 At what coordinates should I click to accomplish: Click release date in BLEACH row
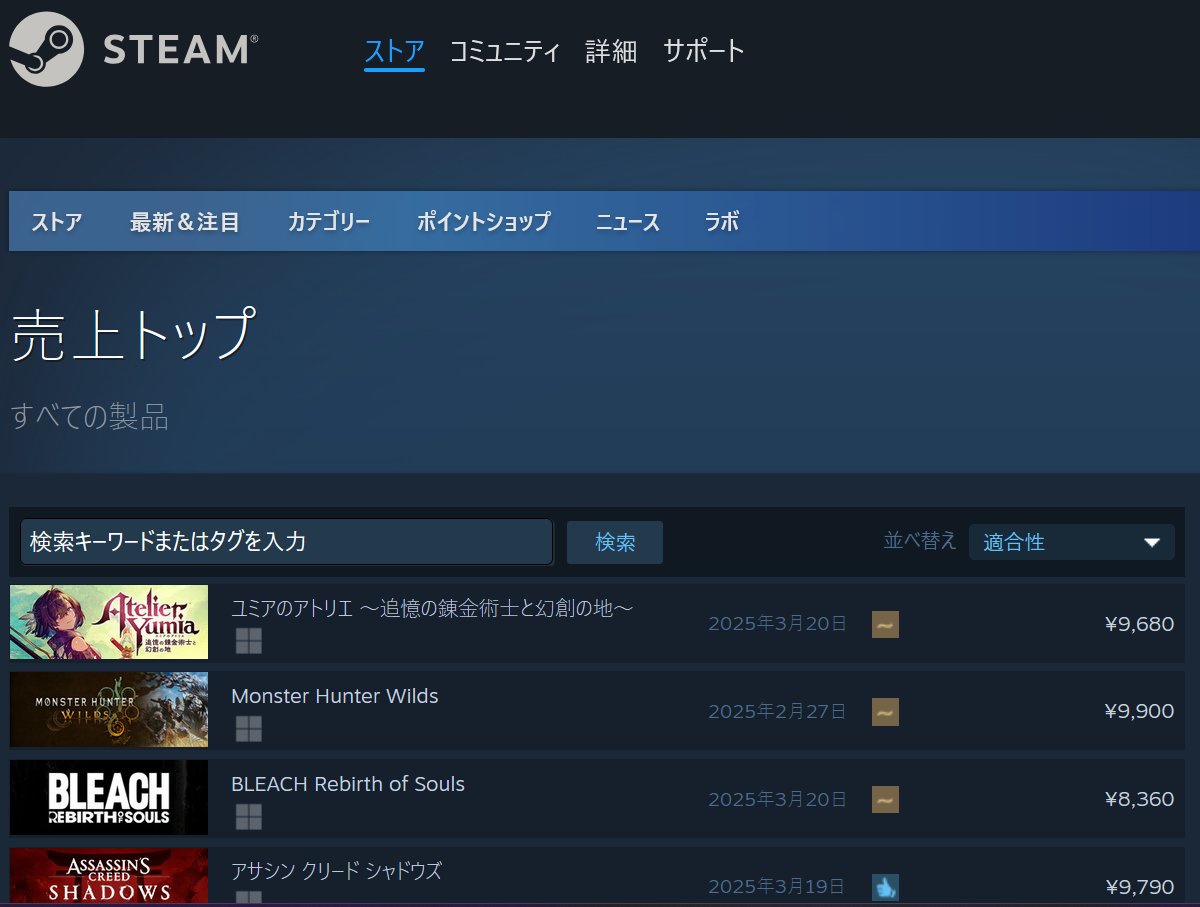point(777,799)
